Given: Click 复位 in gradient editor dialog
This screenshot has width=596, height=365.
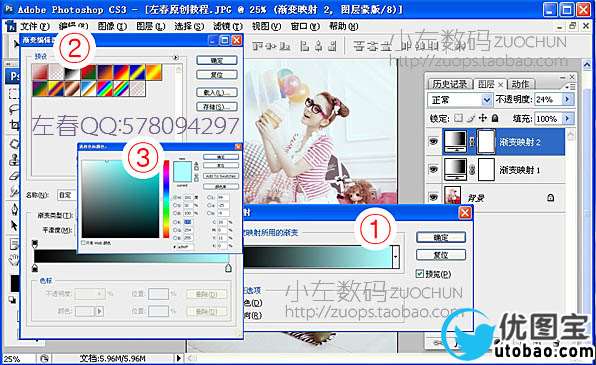Looking at the screenshot, I should coord(217,75).
